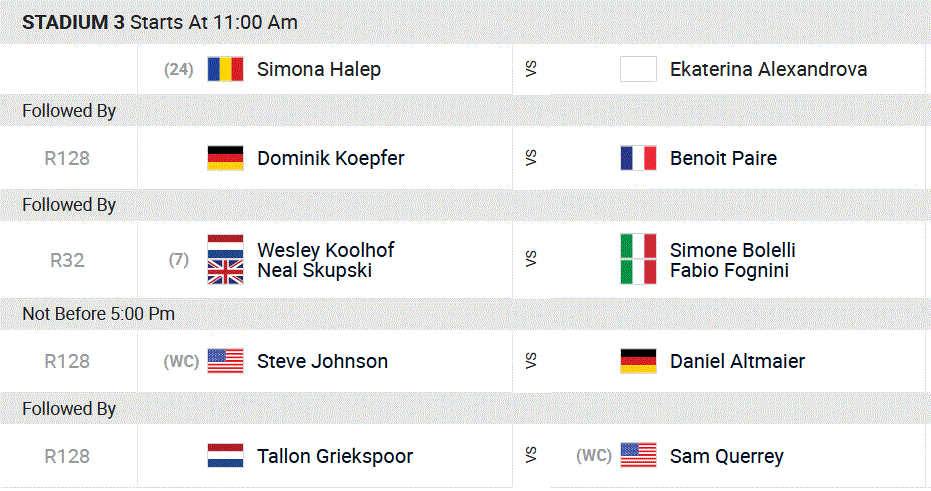Image resolution: width=931 pixels, height=491 pixels.
Task: Open Ekaterina Alexandrova's player profile
Action: point(768,69)
